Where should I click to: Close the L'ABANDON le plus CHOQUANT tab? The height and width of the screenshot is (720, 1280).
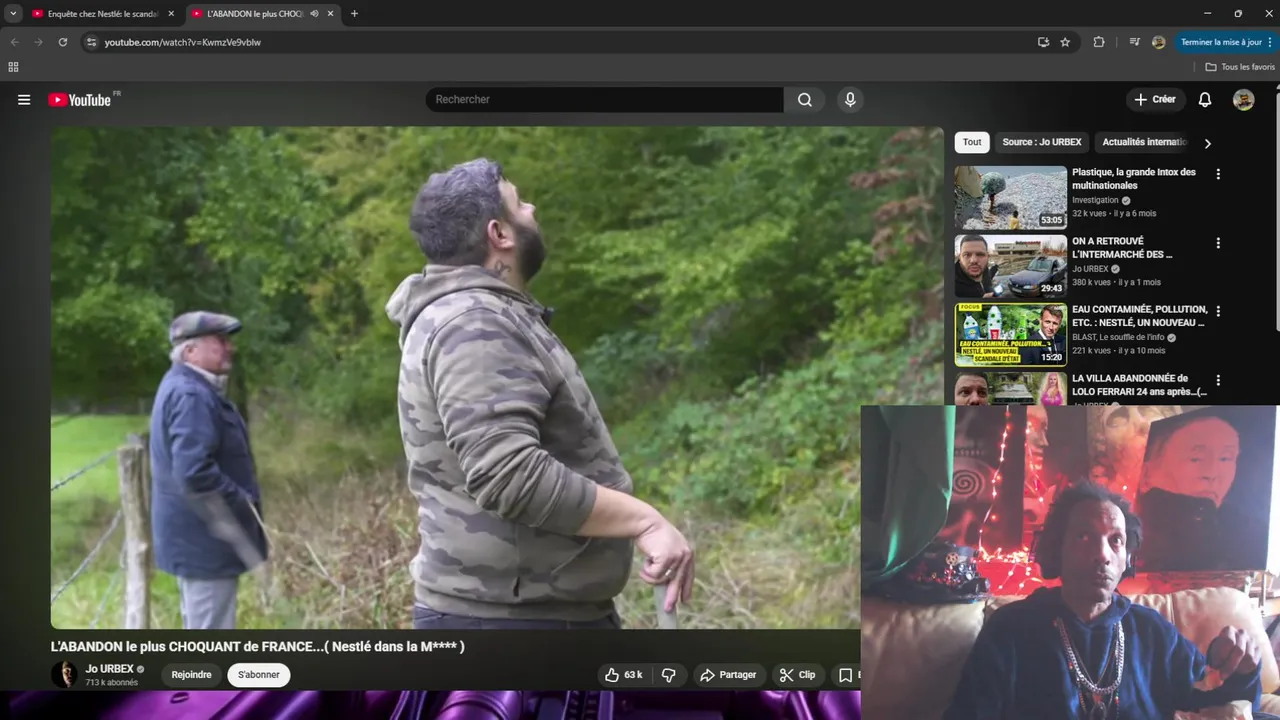[330, 14]
